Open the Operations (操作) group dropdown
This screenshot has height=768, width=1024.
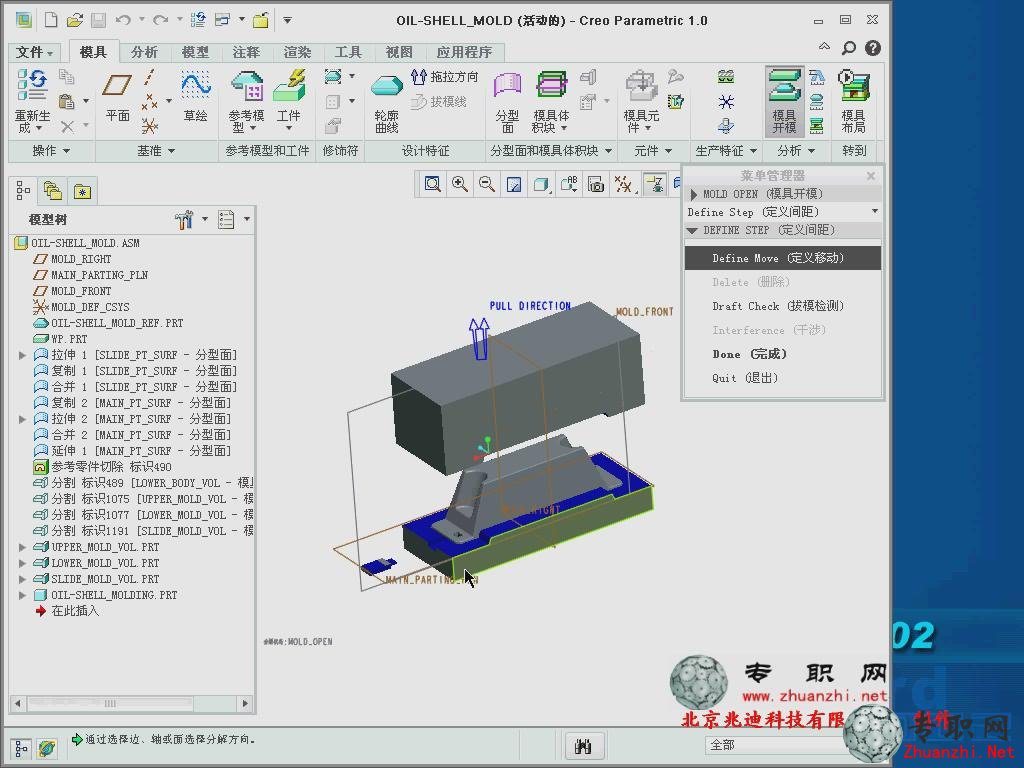click(52, 151)
